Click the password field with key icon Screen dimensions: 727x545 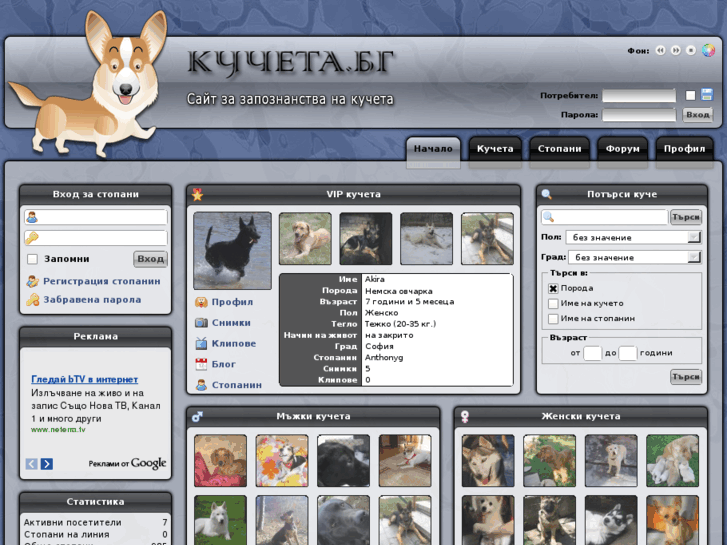[96, 238]
